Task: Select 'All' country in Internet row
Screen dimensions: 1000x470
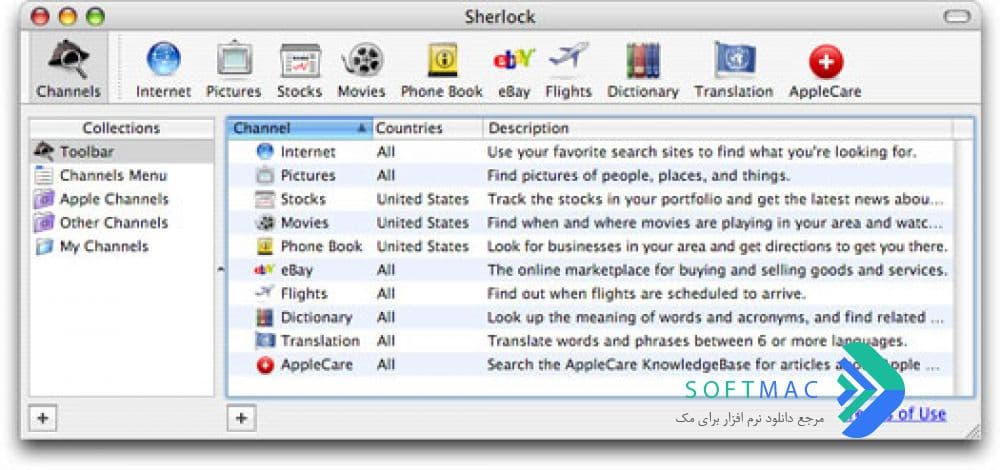Action: pos(386,152)
